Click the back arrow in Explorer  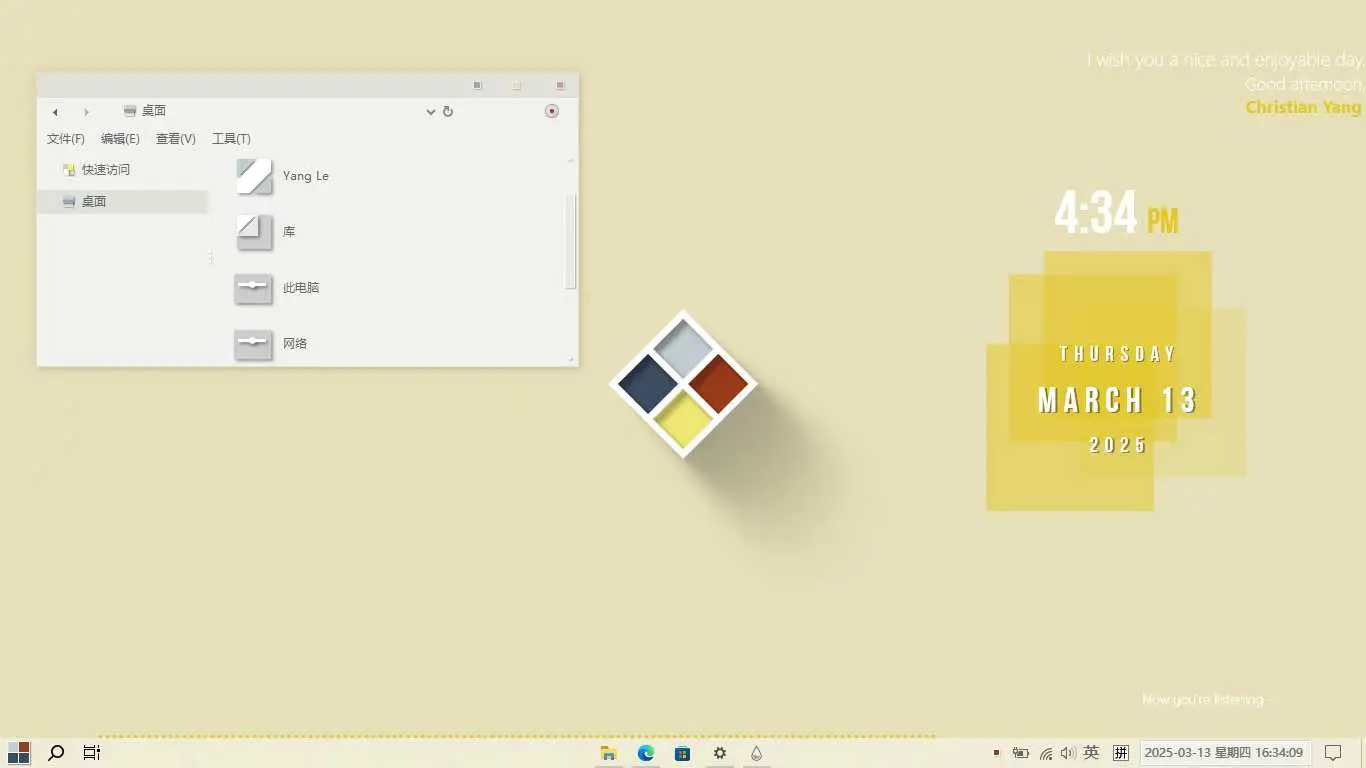tap(55, 112)
